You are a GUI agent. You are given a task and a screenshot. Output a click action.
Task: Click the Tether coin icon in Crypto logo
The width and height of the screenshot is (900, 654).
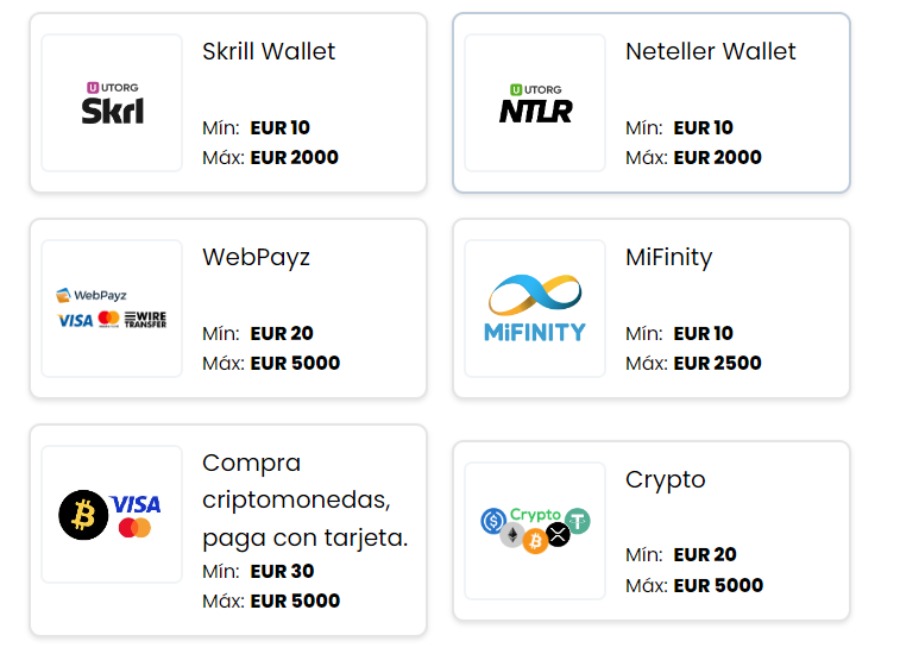[x=577, y=520]
